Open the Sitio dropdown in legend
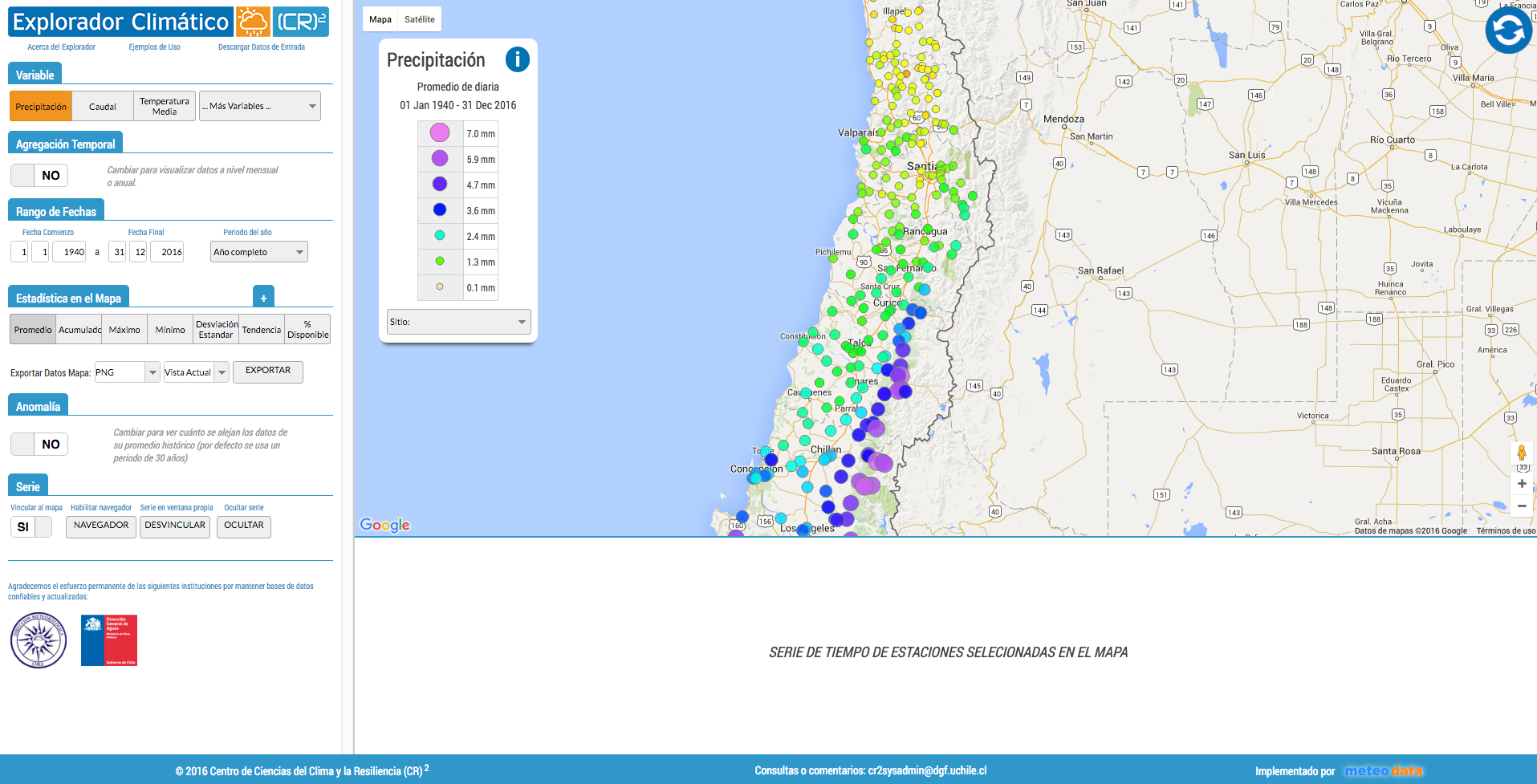The image size is (1537, 784). pyautogui.click(x=458, y=322)
